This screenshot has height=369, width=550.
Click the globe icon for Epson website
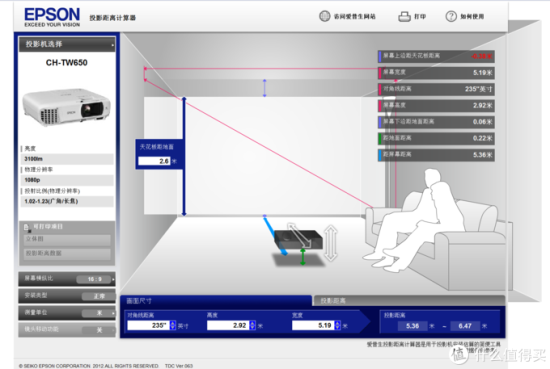324,16
